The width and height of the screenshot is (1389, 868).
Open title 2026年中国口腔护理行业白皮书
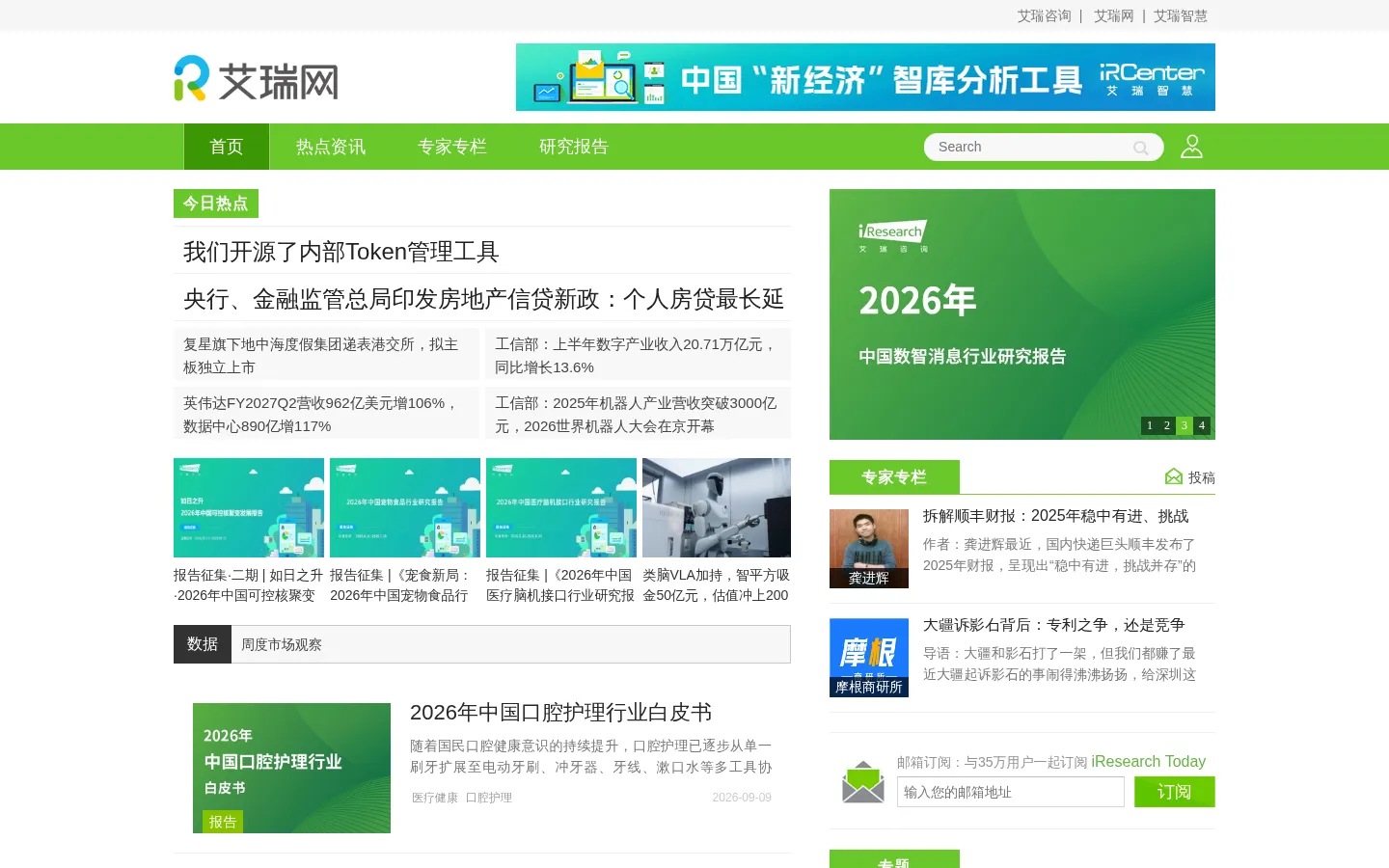pyautogui.click(x=560, y=713)
